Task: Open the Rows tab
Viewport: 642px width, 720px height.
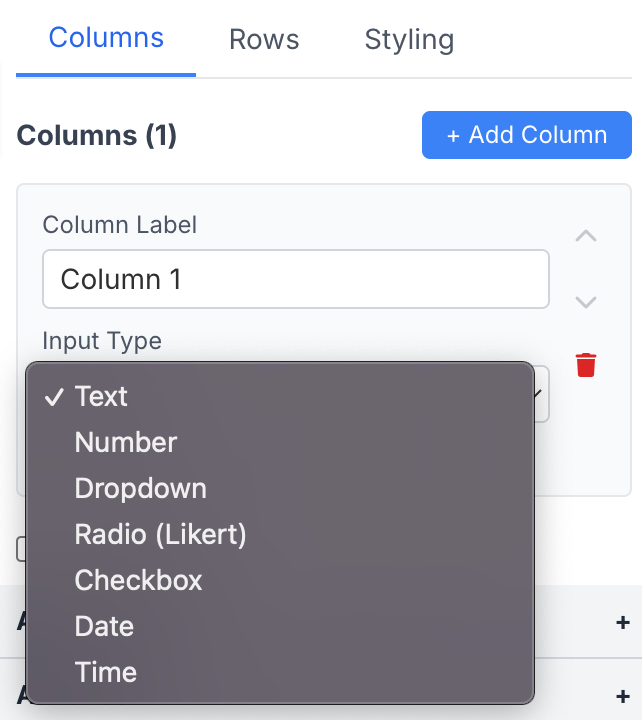Action: pos(264,40)
